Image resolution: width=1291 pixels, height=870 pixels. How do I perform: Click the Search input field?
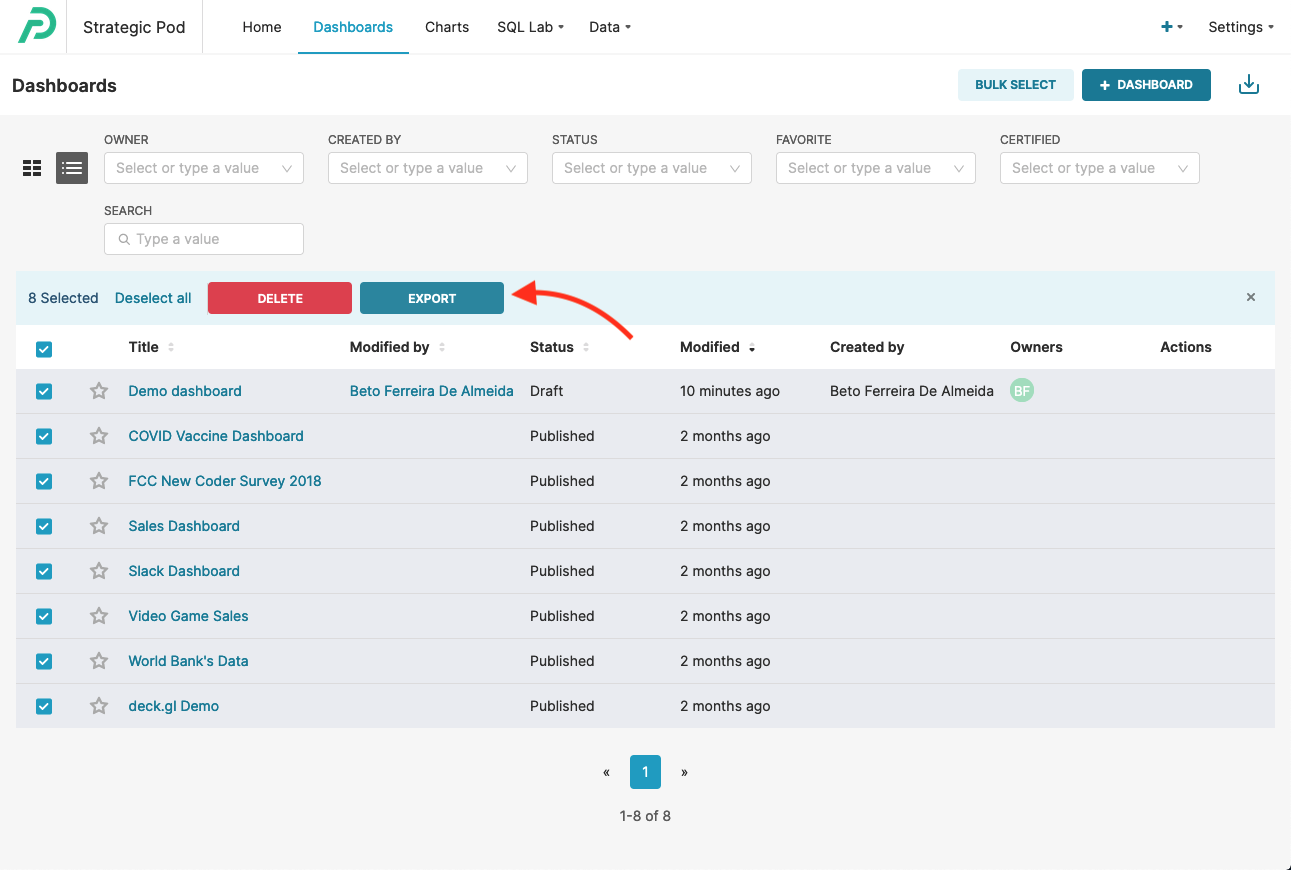(x=204, y=239)
